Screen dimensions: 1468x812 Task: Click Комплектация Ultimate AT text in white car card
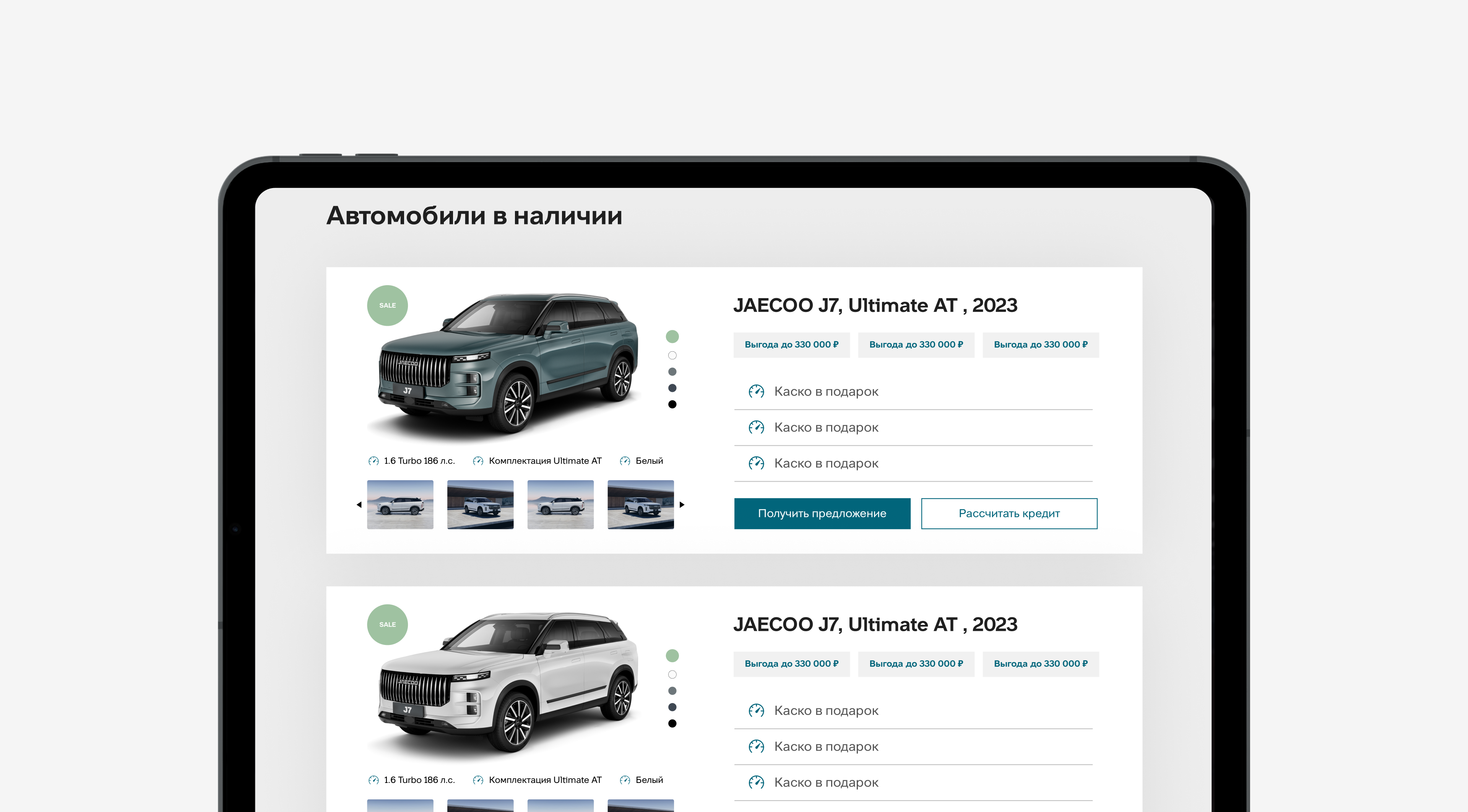546,780
